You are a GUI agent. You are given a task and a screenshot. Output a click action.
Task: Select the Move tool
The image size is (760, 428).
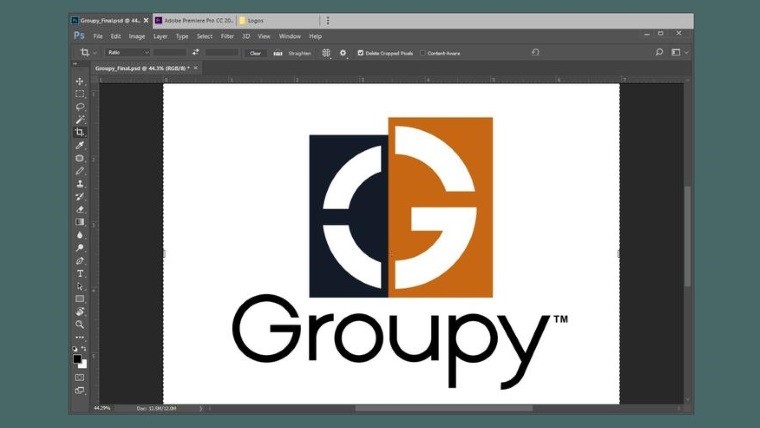point(80,81)
